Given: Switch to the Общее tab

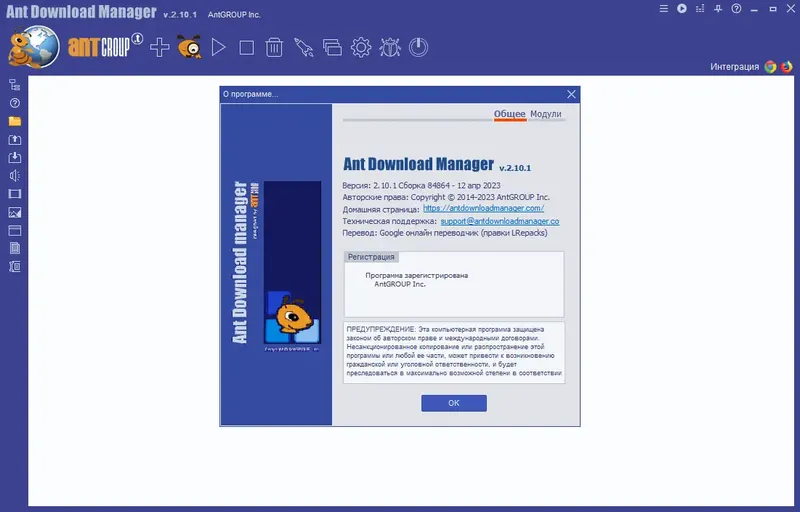Looking at the screenshot, I should point(510,114).
